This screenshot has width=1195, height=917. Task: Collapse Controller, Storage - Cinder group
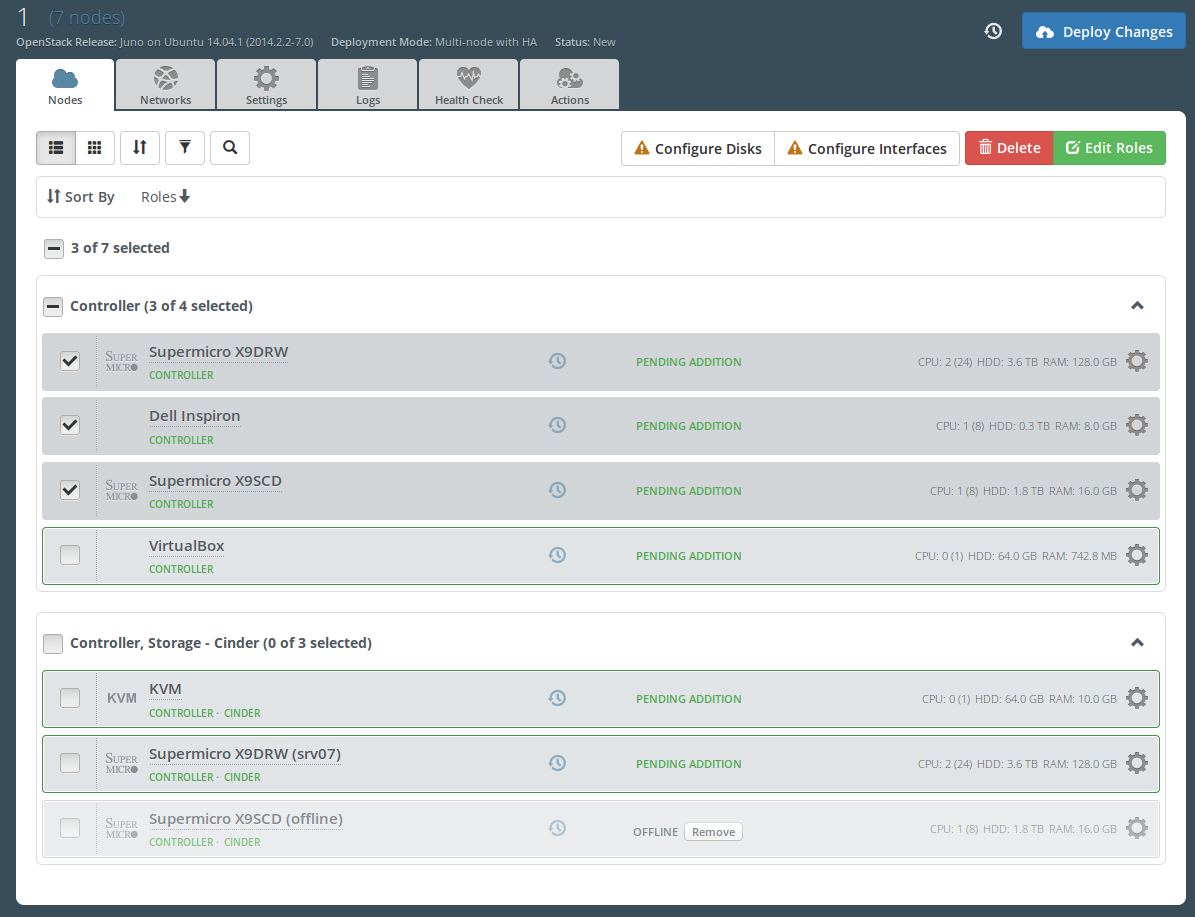pos(1137,643)
